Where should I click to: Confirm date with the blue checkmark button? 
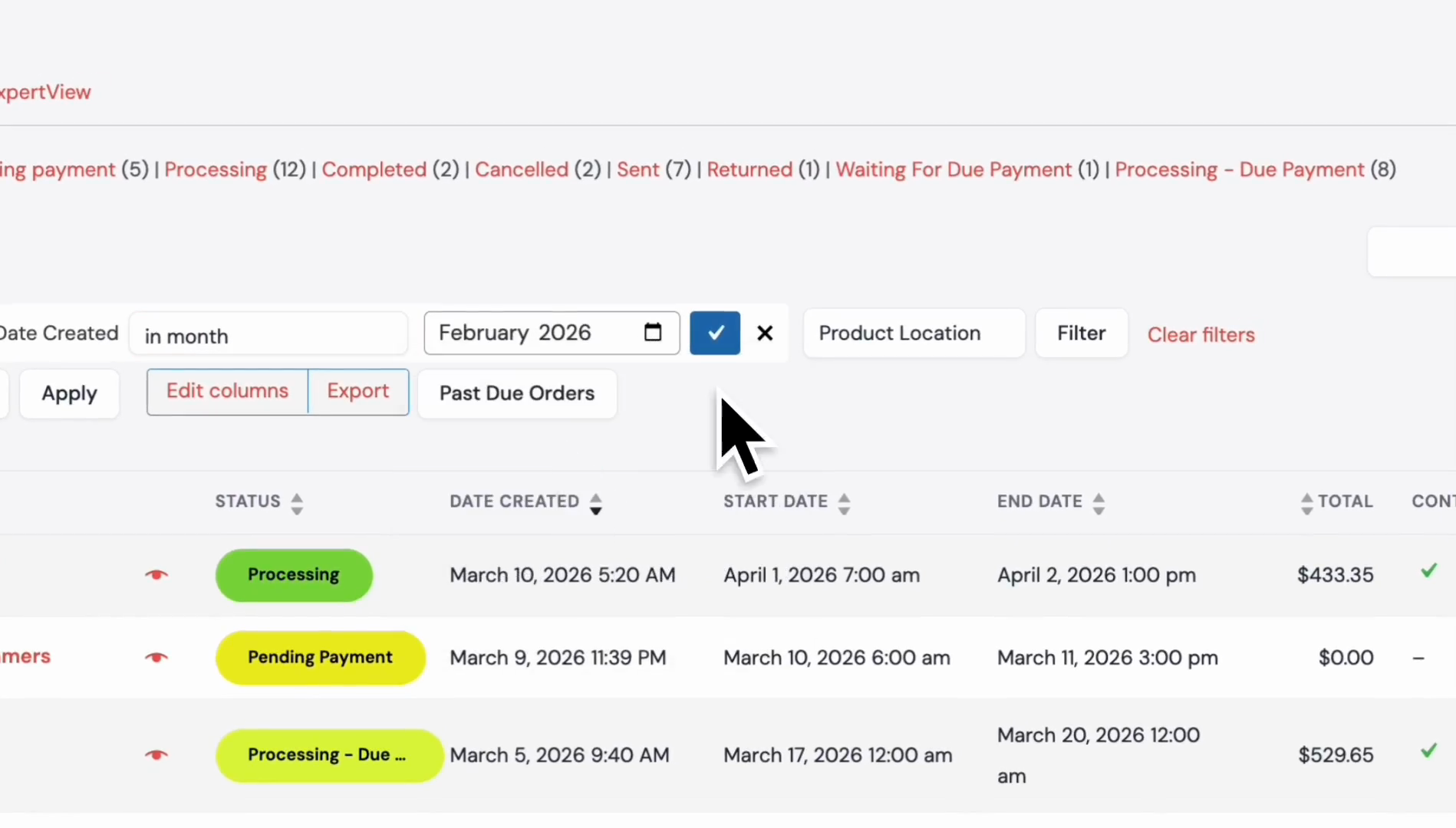pyautogui.click(x=715, y=333)
